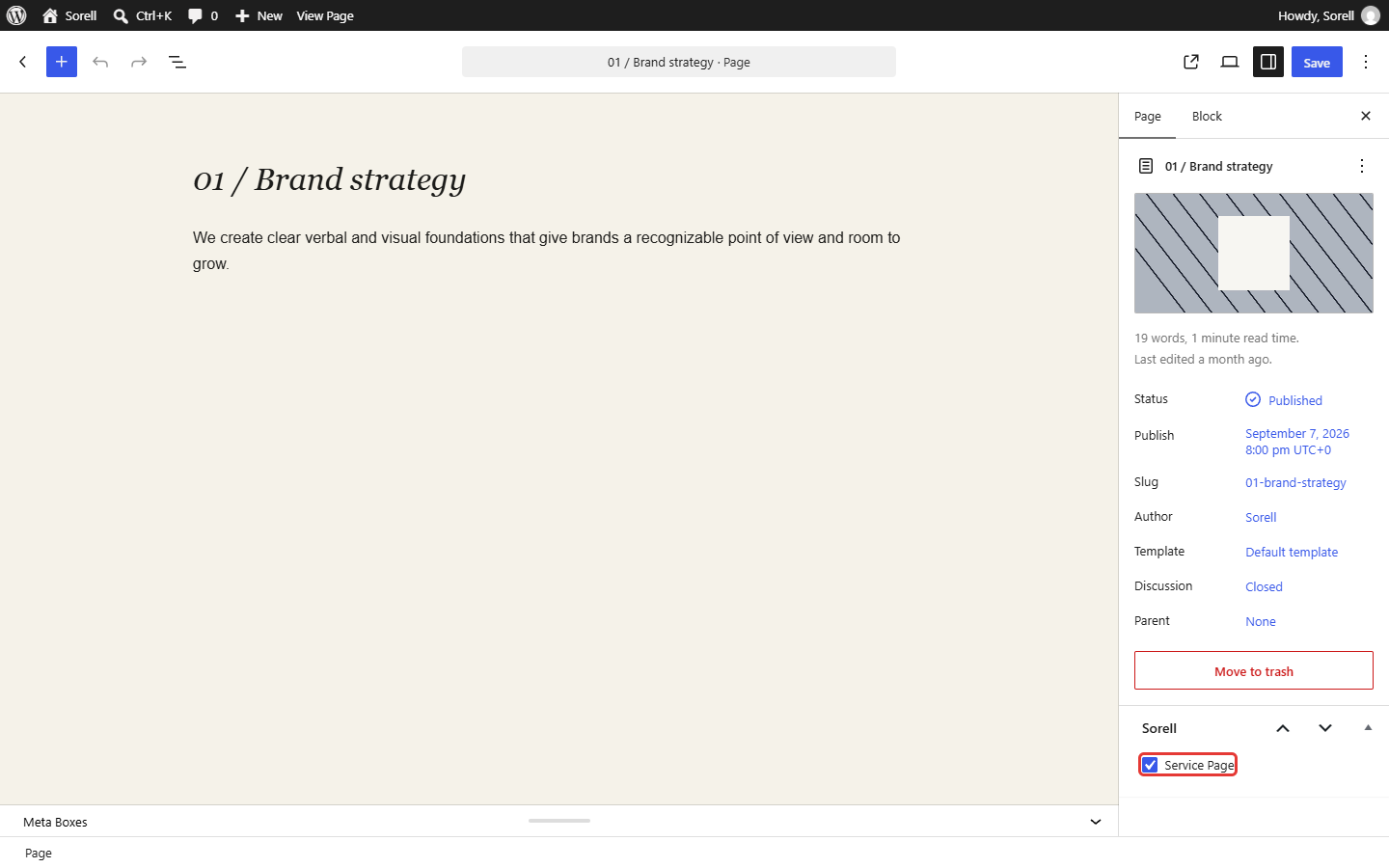
Task: Edit the slug 01-brand-strategy
Action: point(1295,483)
